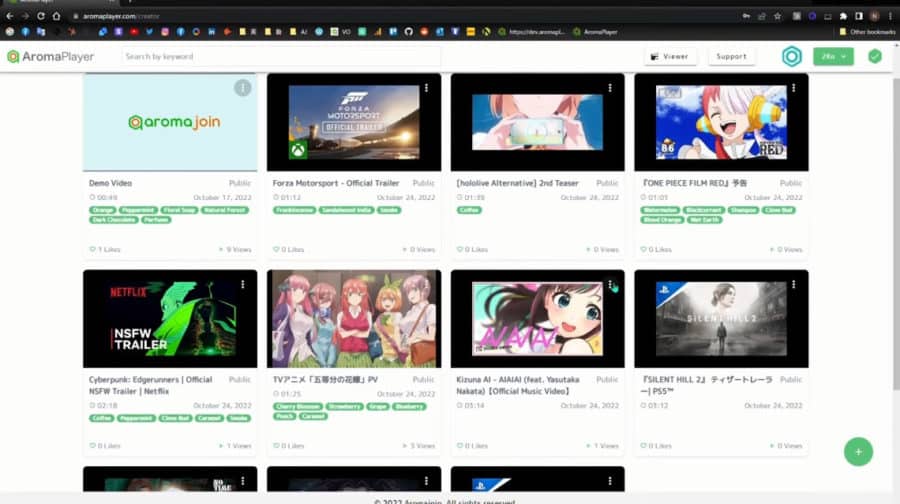Like the Forza Motorsport video heart icon
The image size is (900, 504).
(276, 249)
